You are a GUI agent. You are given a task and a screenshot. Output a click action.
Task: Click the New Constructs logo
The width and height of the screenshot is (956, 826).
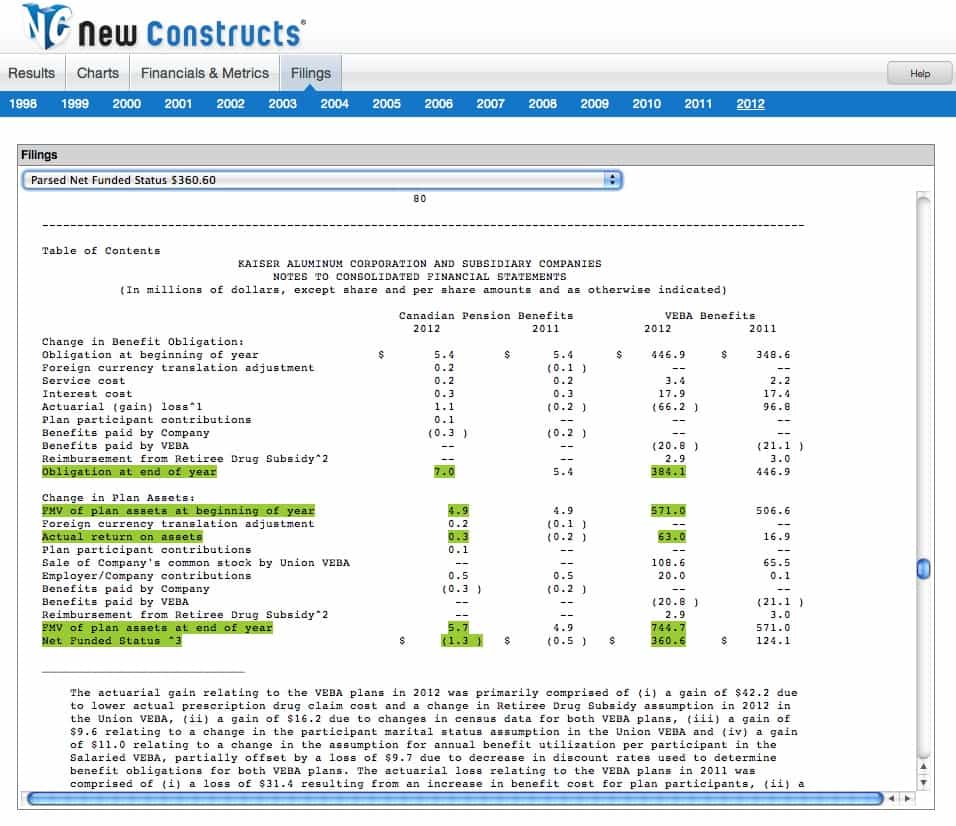click(163, 27)
